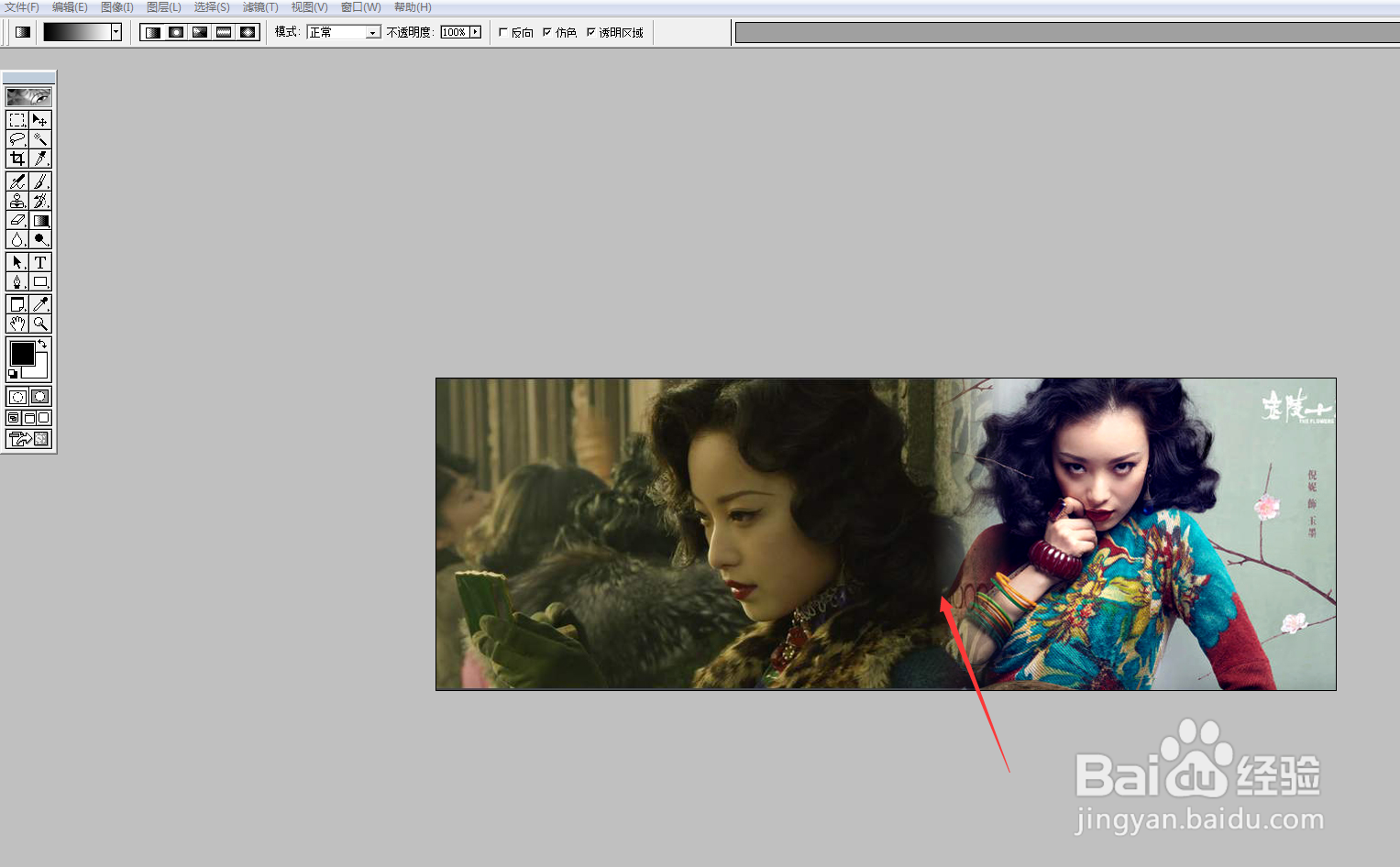This screenshot has width=1400, height=867.
Task: Switch to Quick Mask mode
Action: click(x=40, y=397)
